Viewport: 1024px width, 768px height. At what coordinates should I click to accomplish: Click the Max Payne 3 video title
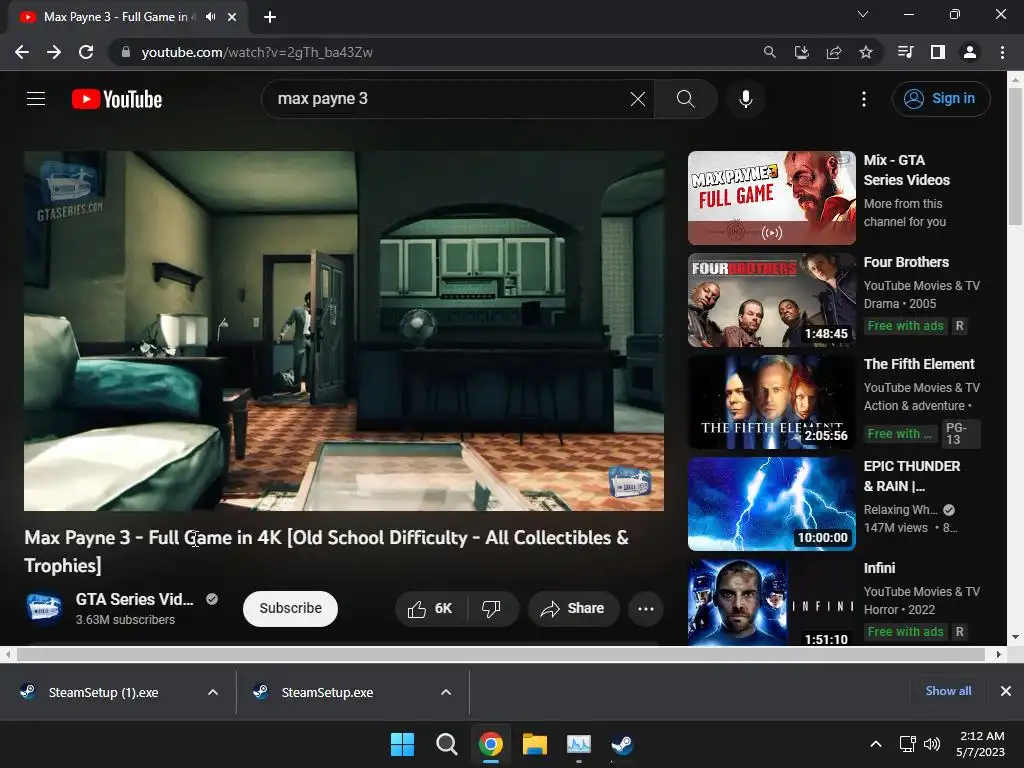(x=327, y=551)
